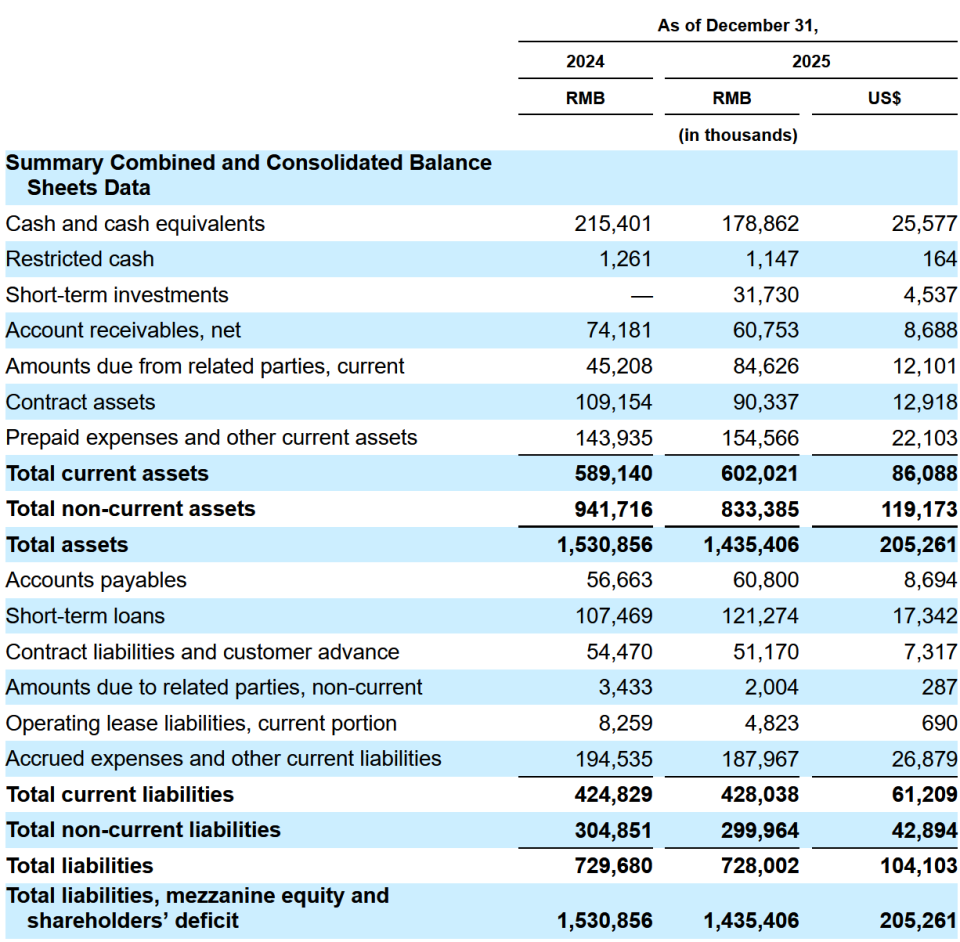Viewport: 960px width, 942px height.
Task: Select Contract assets 2025 RMB value 90,337
Action: tap(766, 402)
